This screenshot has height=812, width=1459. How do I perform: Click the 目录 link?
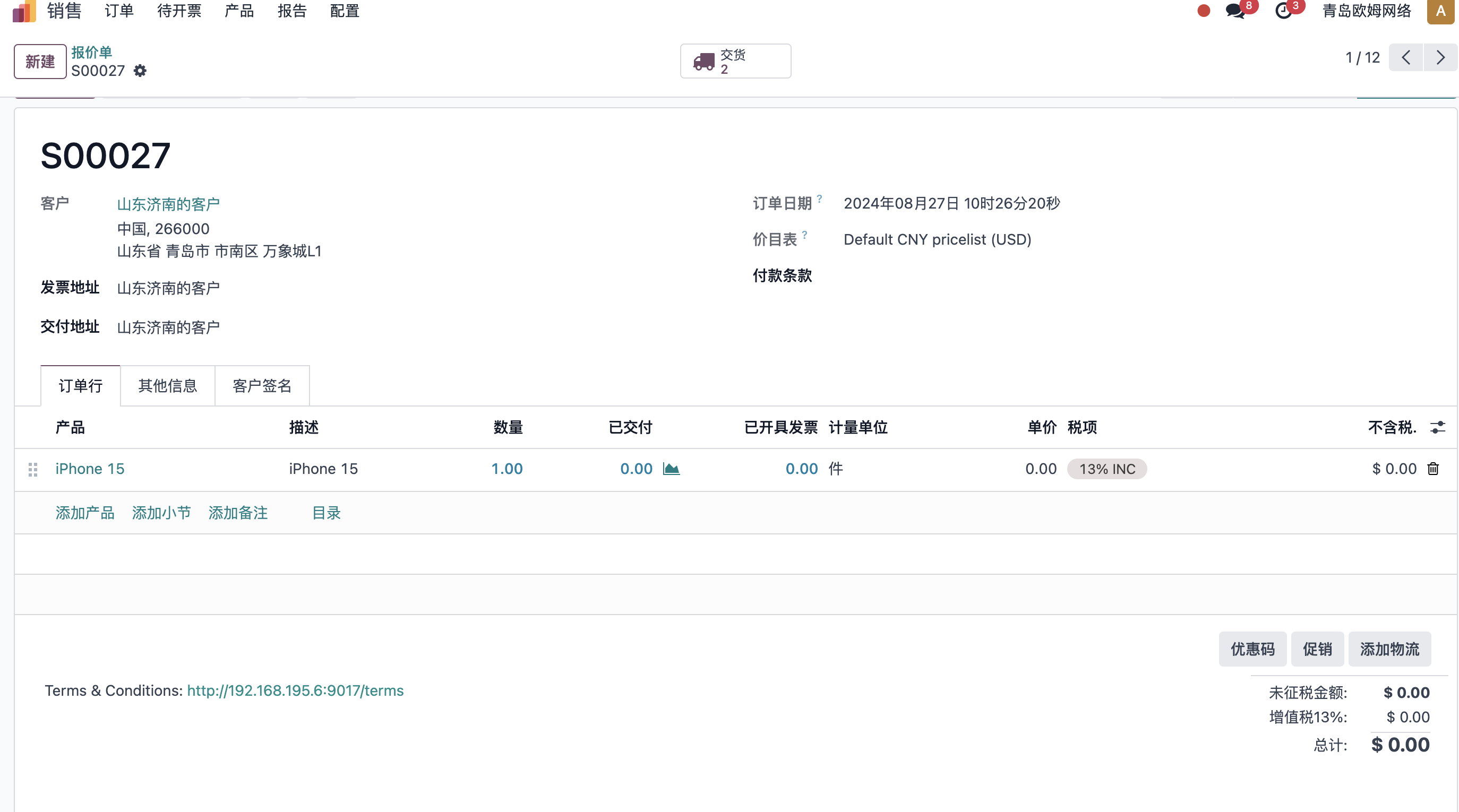[326, 513]
